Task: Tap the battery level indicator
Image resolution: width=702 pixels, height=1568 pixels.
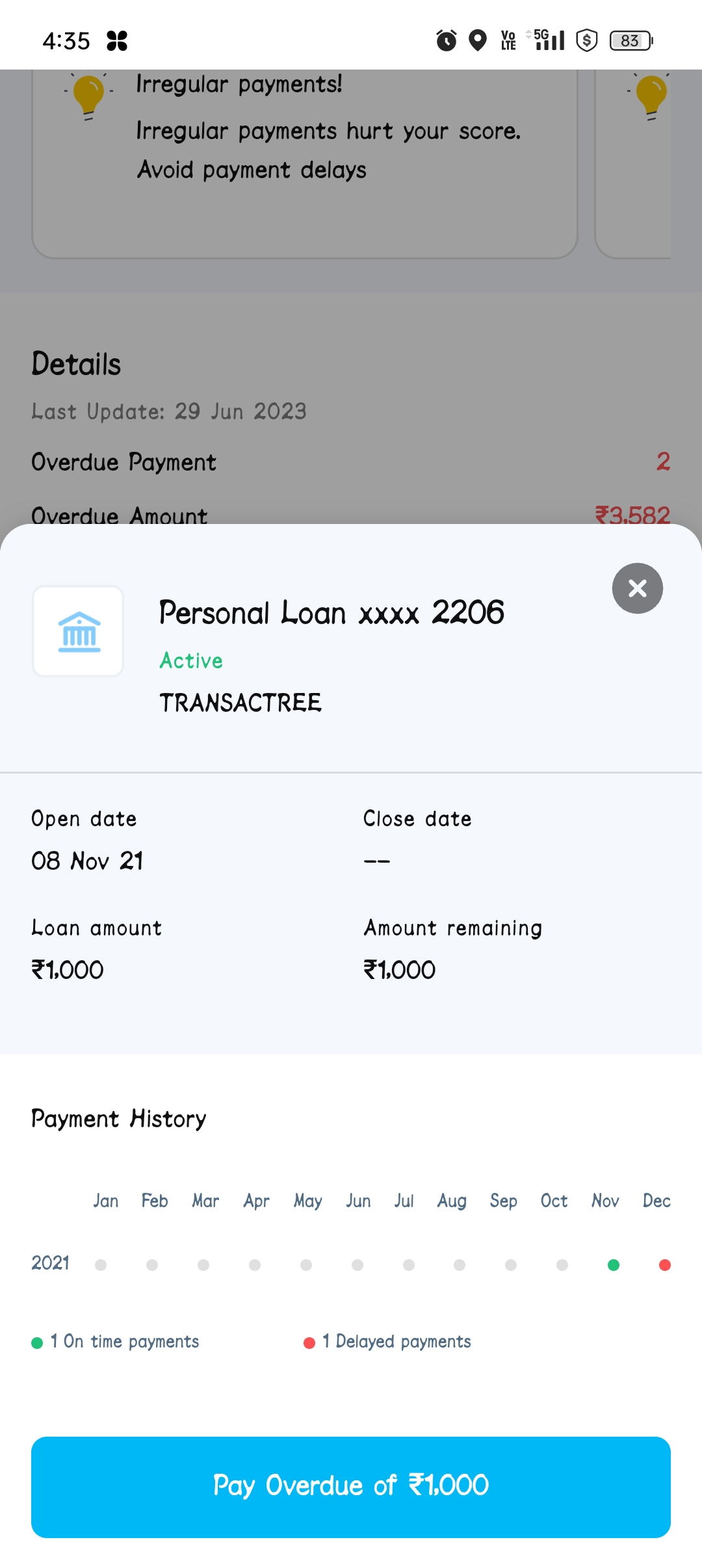Action: [630, 40]
